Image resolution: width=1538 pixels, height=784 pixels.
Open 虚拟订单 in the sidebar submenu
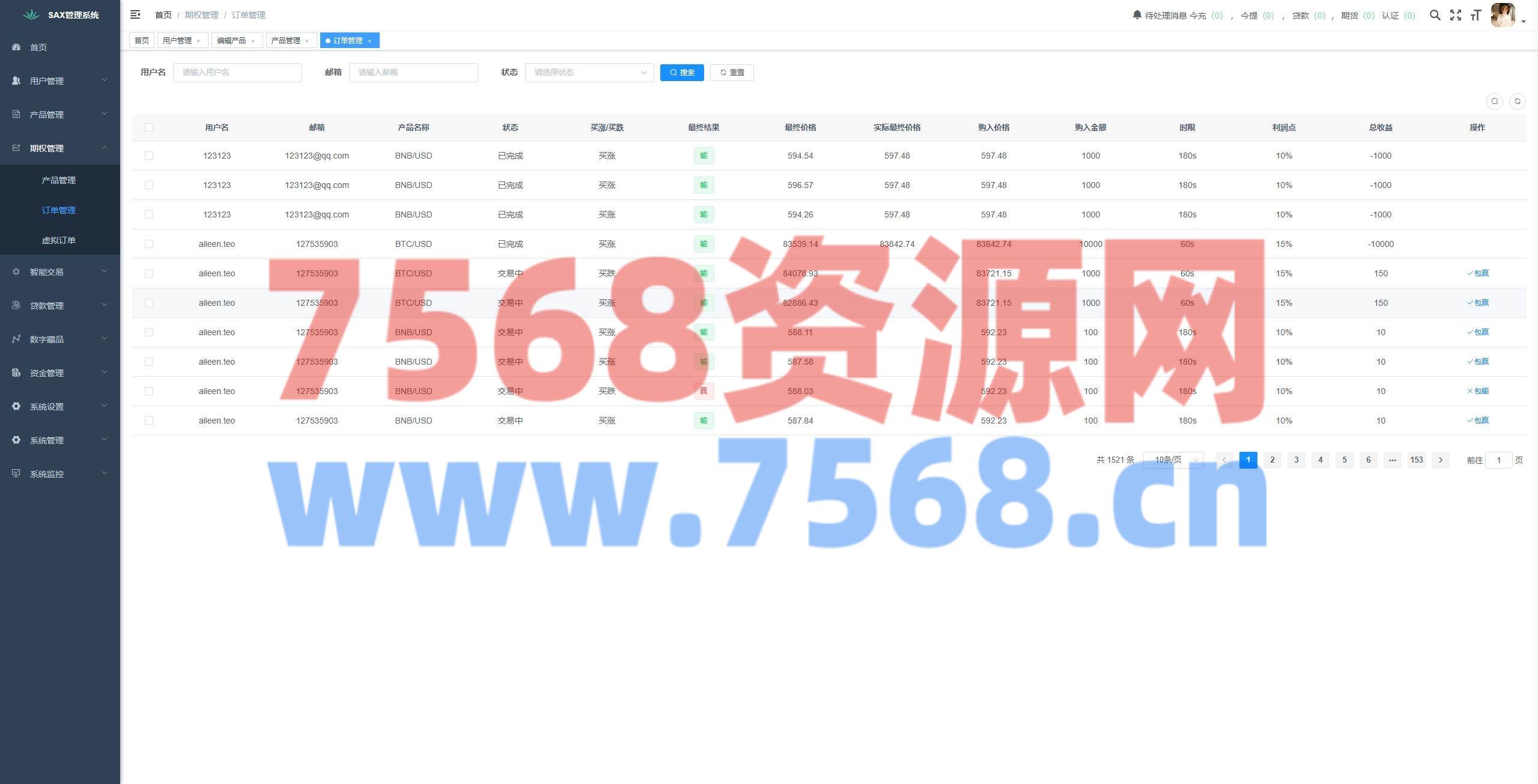(58, 240)
